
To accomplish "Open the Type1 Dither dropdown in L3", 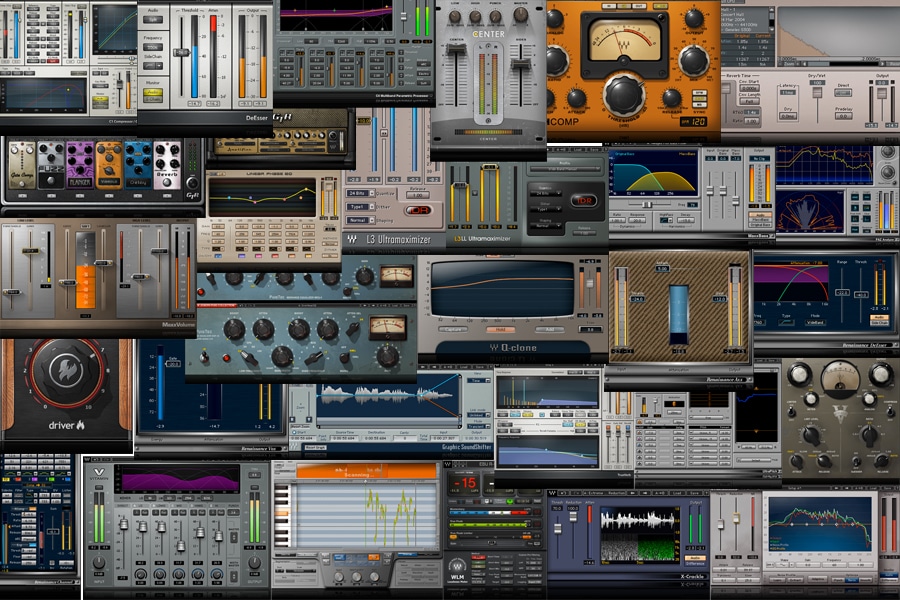I will click(360, 207).
